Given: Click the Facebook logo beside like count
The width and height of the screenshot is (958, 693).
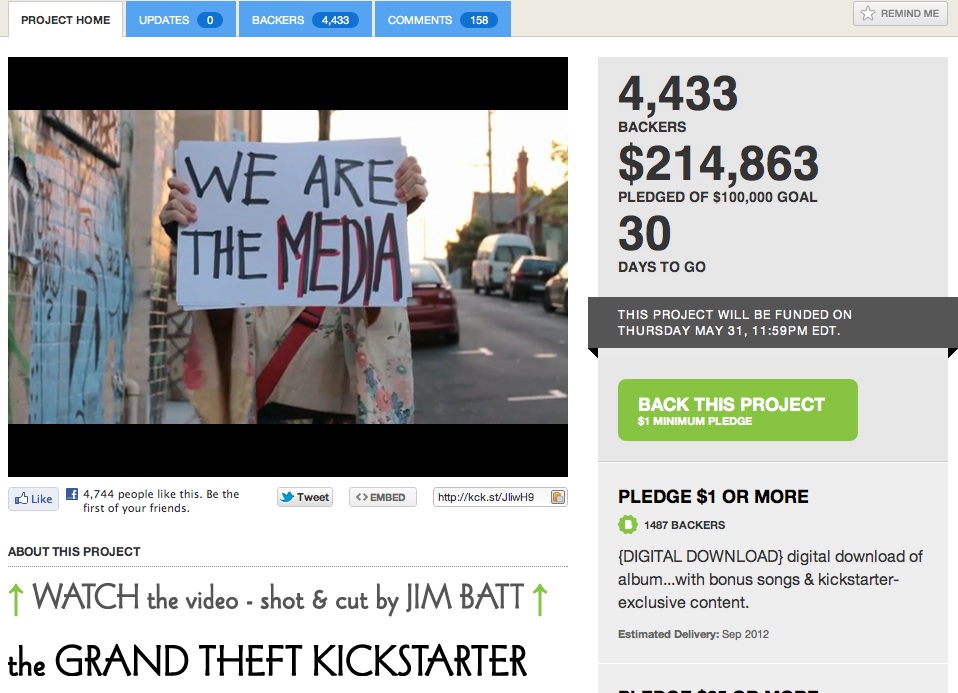Looking at the screenshot, I should coord(72,494).
